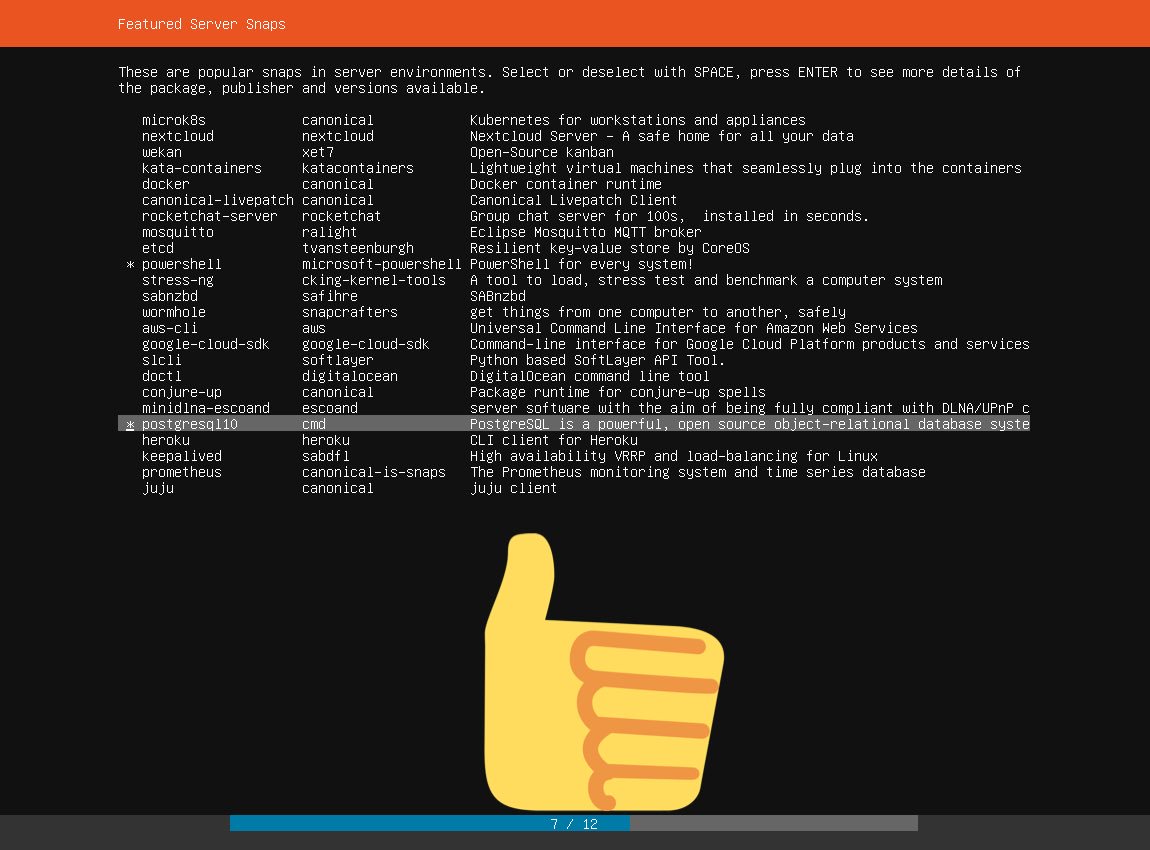Open the powershell snap name

coord(181,264)
